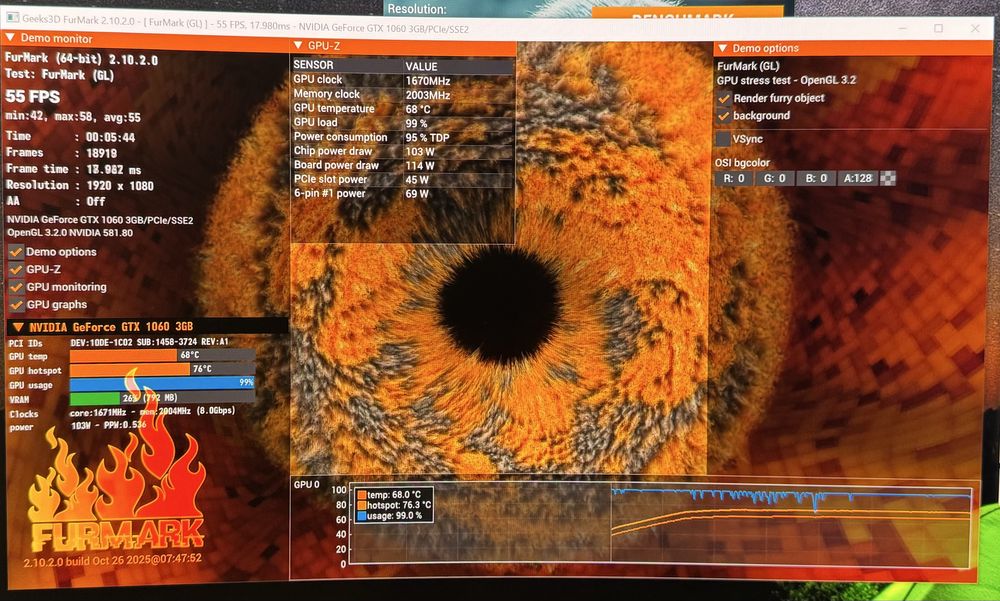
Task: Click the A:128 bgcolor field
Action: 858,178
